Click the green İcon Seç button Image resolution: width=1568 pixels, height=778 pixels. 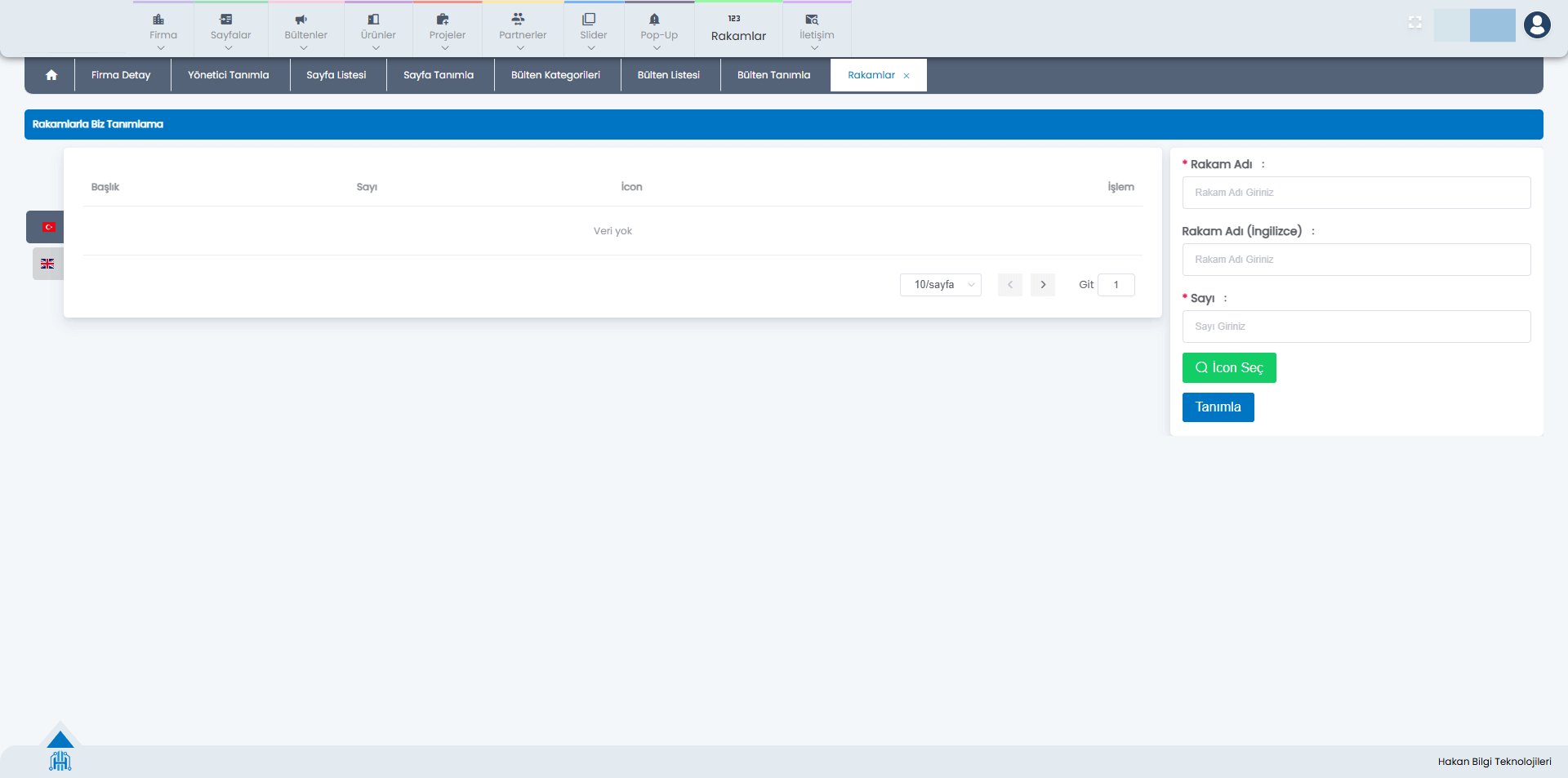pyautogui.click(x=1228, y=368)
